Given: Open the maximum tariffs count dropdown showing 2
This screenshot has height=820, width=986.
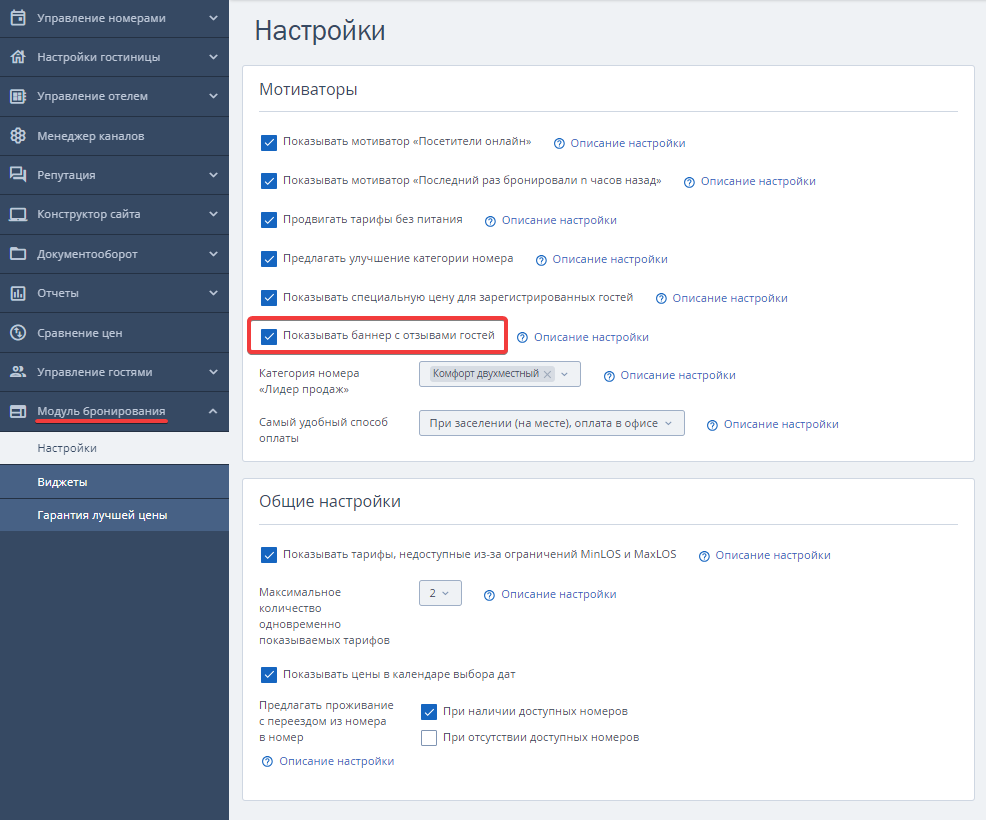Looking at the screenshot, I should (440, 593).
